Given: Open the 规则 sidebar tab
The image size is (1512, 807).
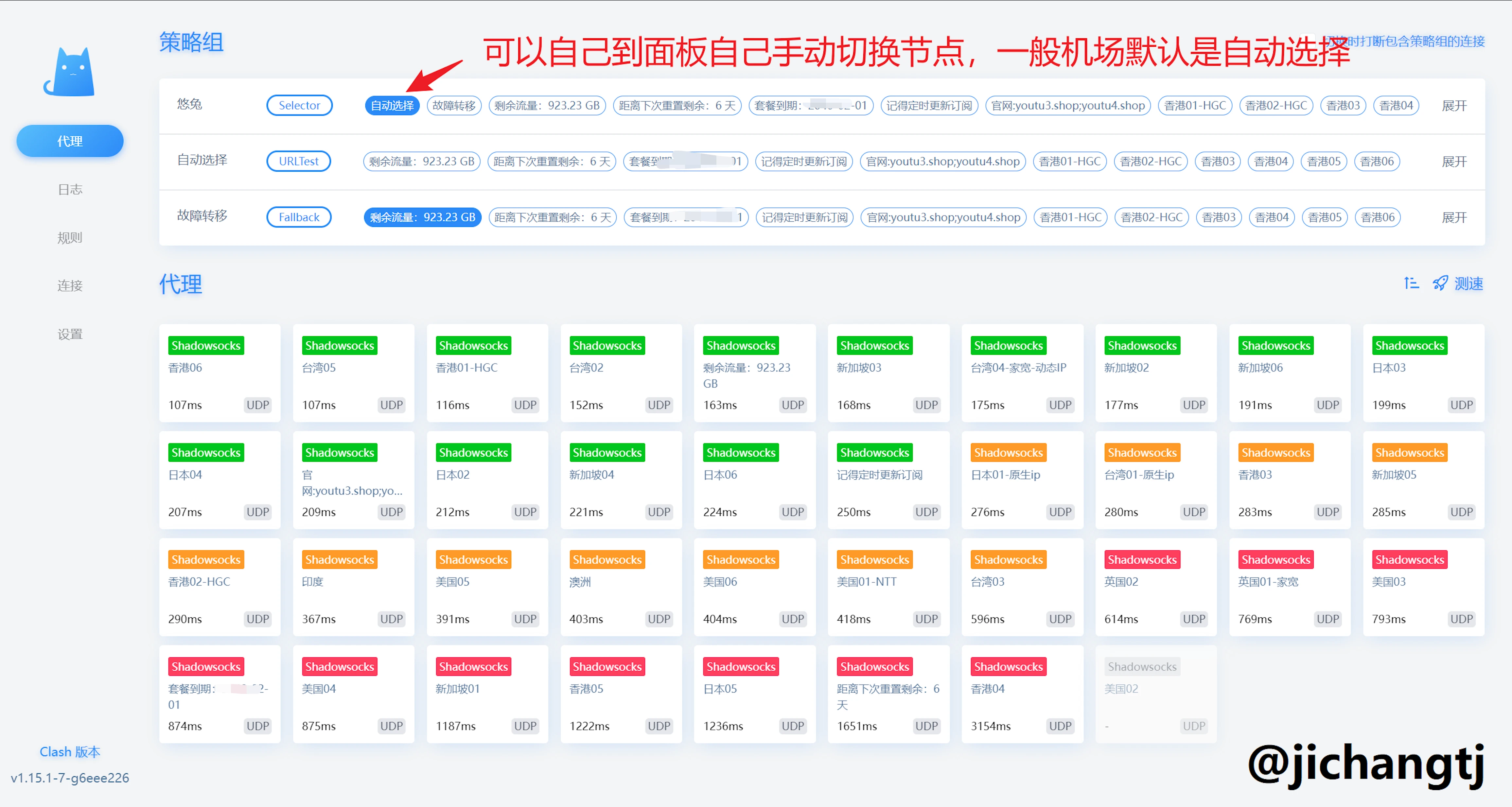Looking at the screenshot, I should point(70,237).
